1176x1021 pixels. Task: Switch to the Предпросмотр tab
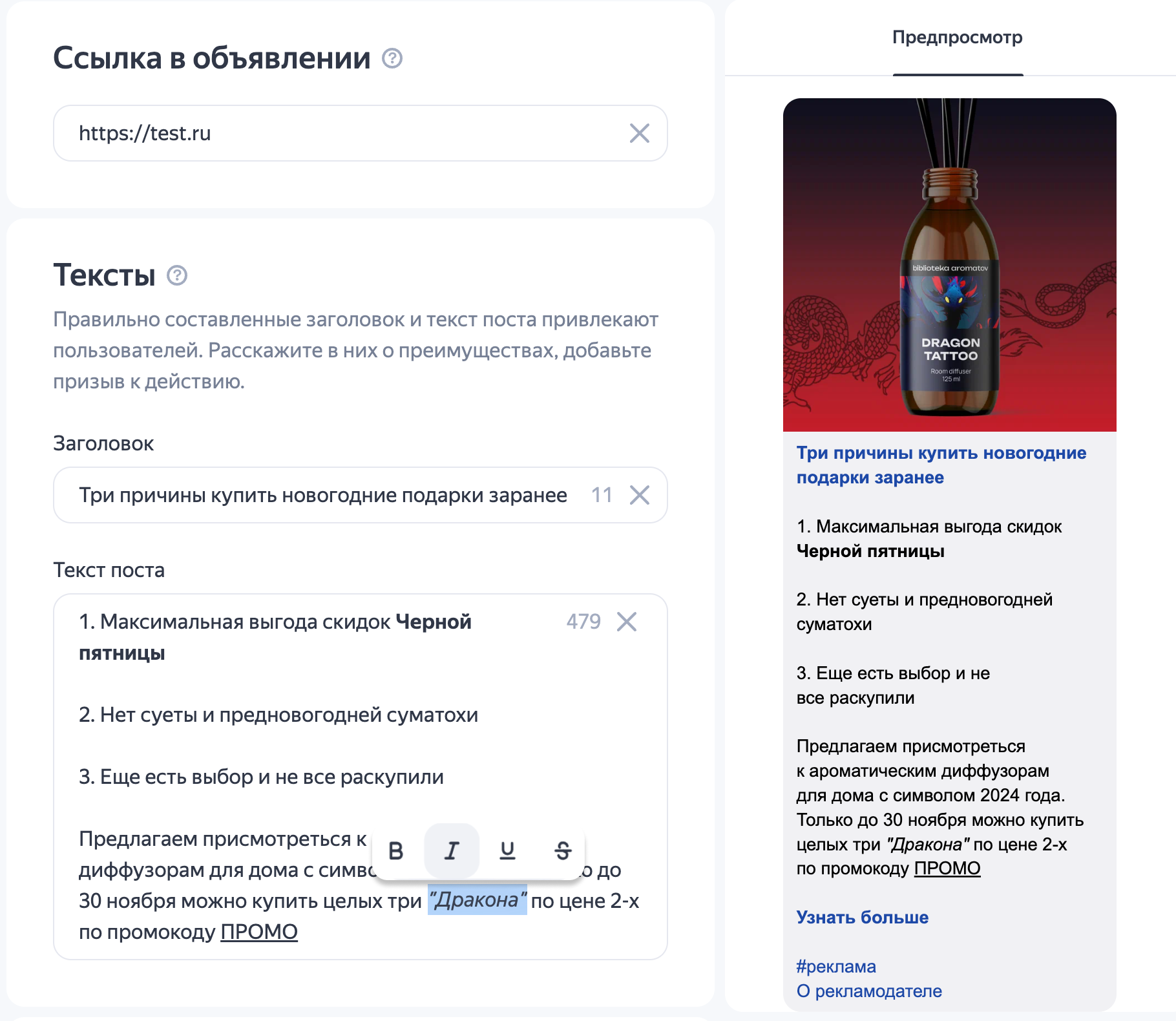pyautogui.click(x=957, y=37)
